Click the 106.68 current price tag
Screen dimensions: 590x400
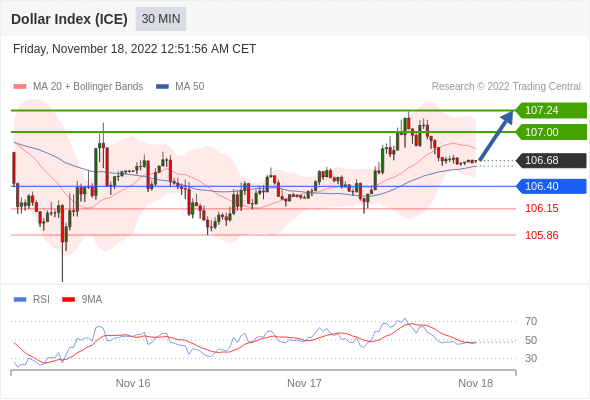[x=551, y=160]
